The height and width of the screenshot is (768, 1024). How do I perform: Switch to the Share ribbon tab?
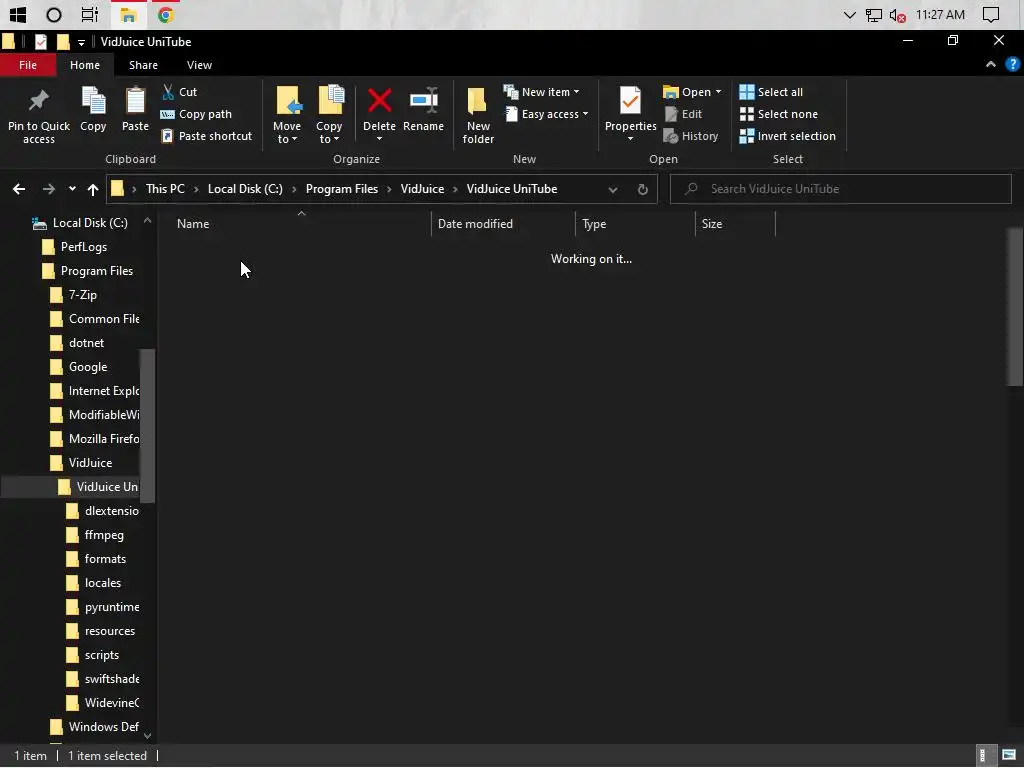tap(143, 65)
